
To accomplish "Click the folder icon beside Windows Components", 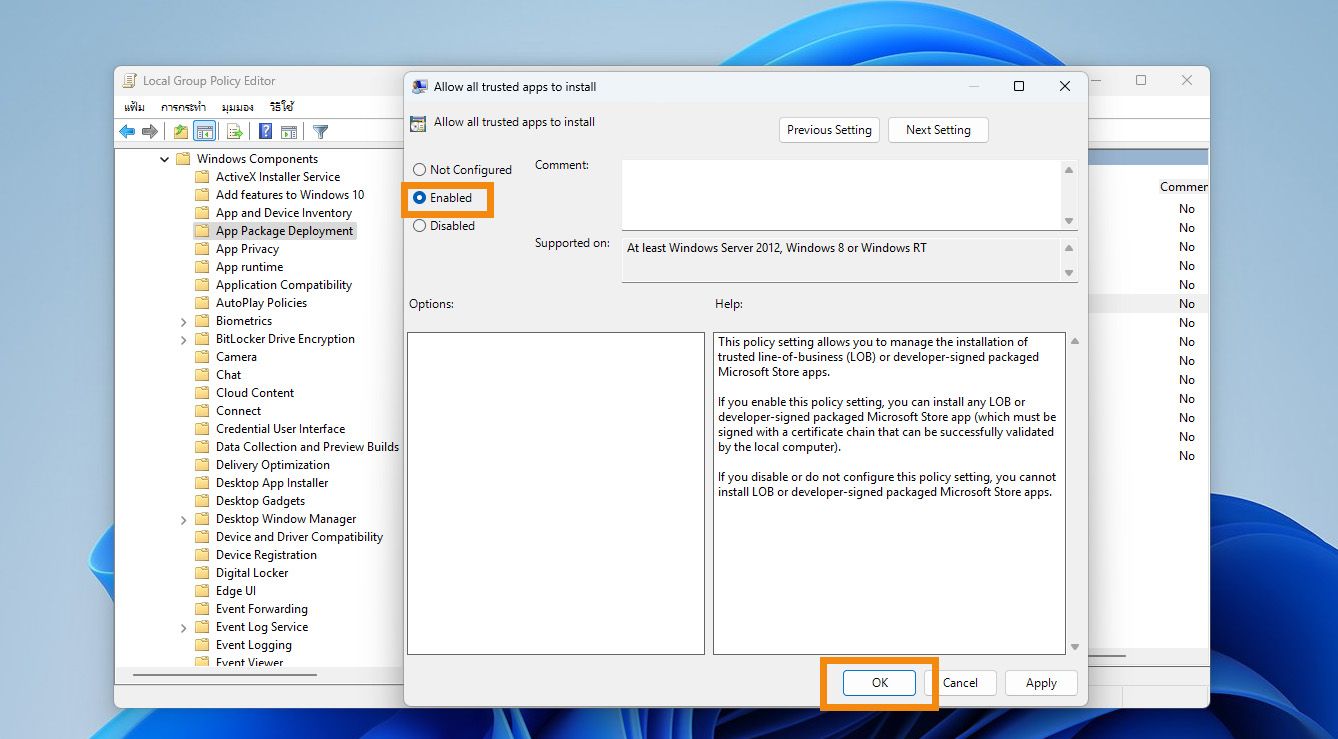I will pos(183,159).
